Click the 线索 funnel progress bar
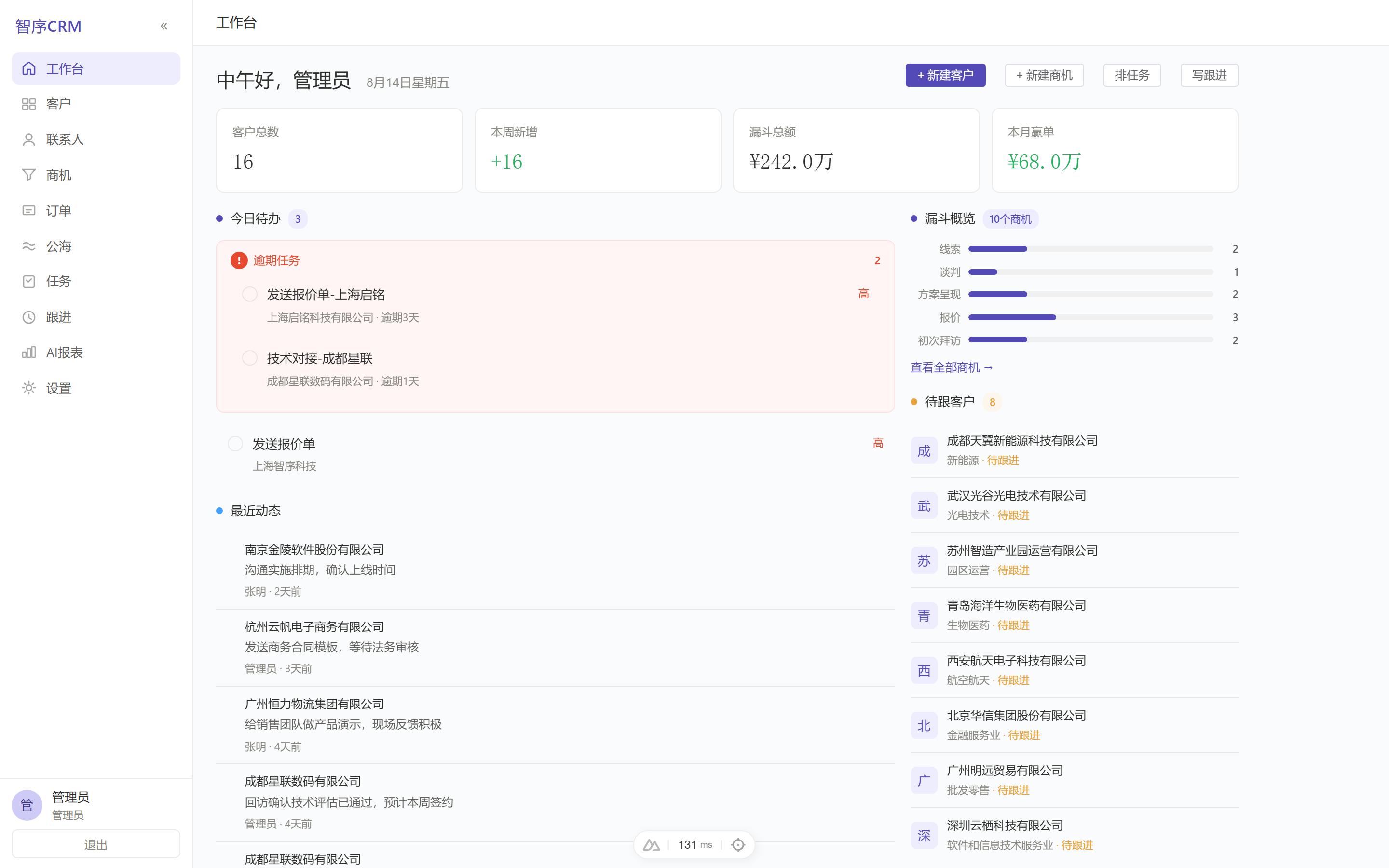 coord(1090,249)
